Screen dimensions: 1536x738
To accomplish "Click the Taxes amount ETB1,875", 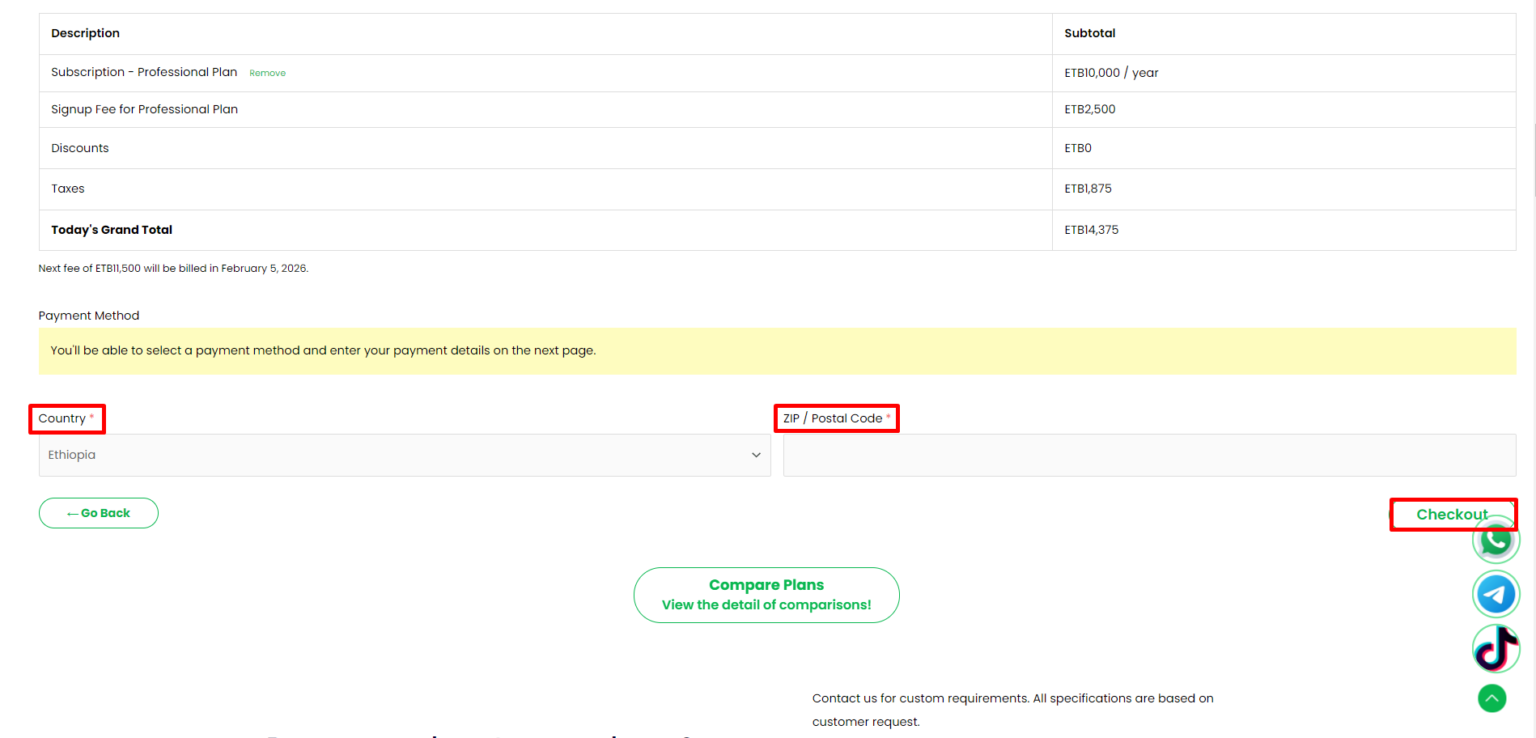I will pyautogui.click(x=1088, y=189).
